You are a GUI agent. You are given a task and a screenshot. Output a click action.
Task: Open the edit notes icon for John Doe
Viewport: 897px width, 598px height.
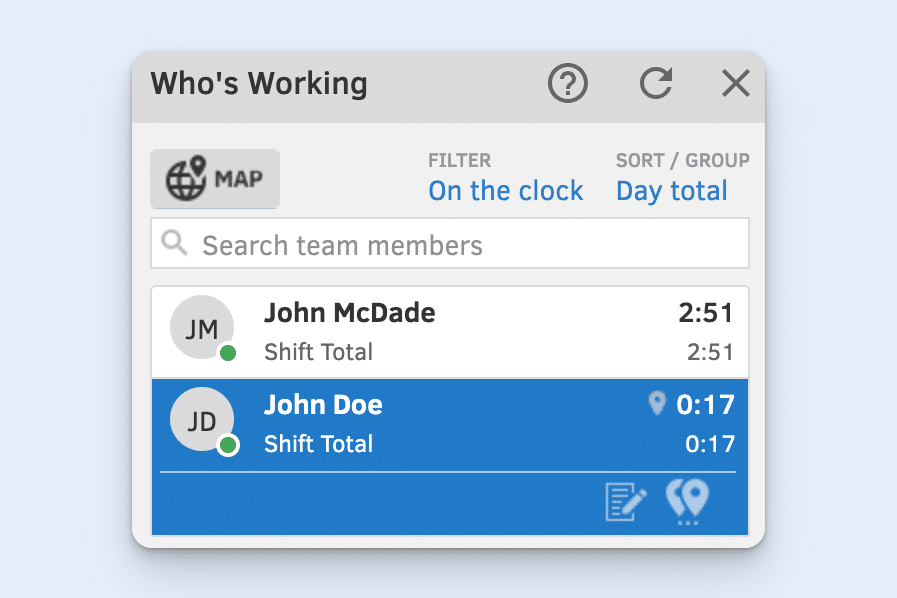click(x=623, y=503)
